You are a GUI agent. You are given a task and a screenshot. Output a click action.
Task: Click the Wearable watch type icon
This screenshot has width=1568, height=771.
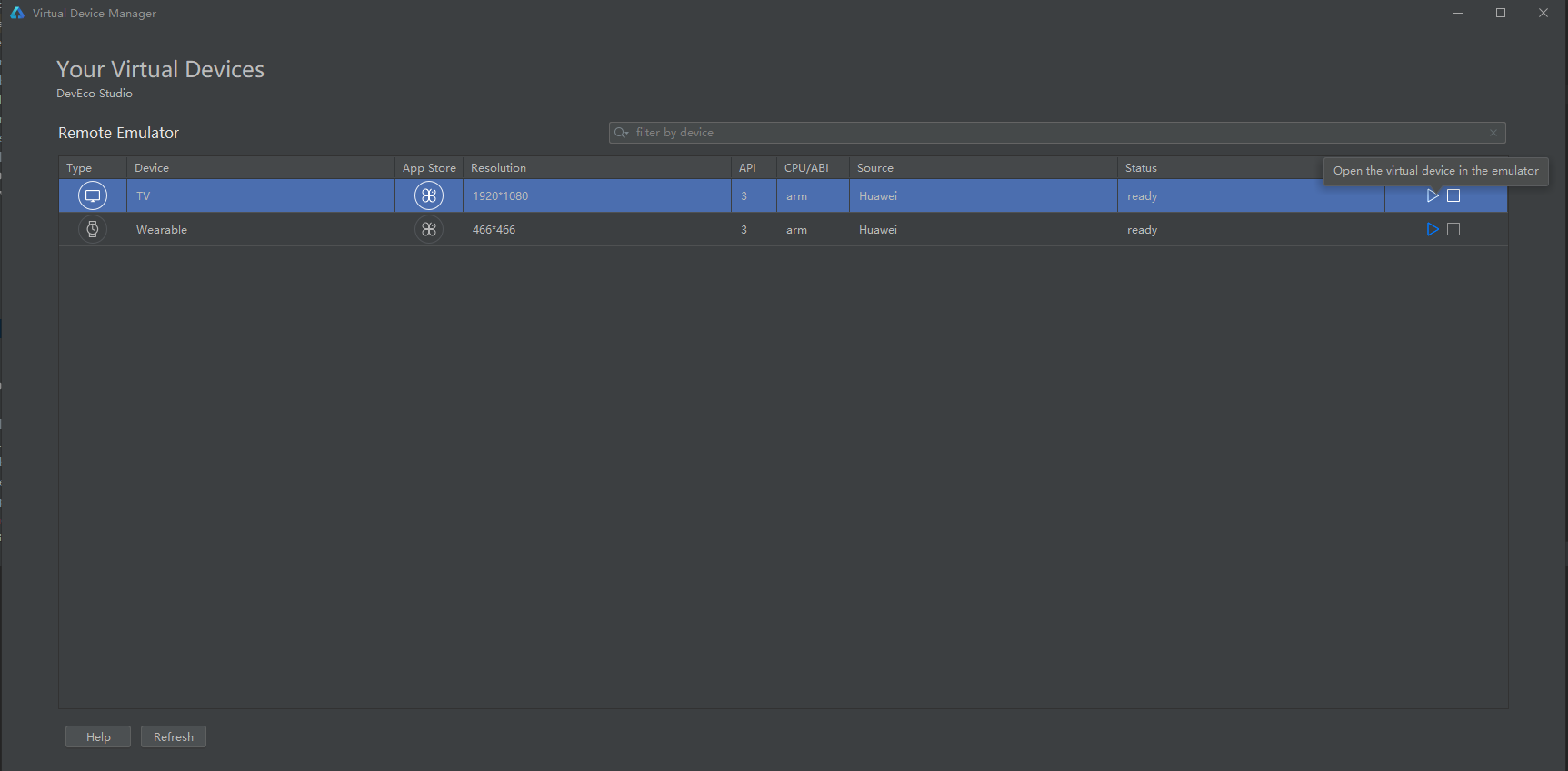pyautogui.click(x=93, y=229)
